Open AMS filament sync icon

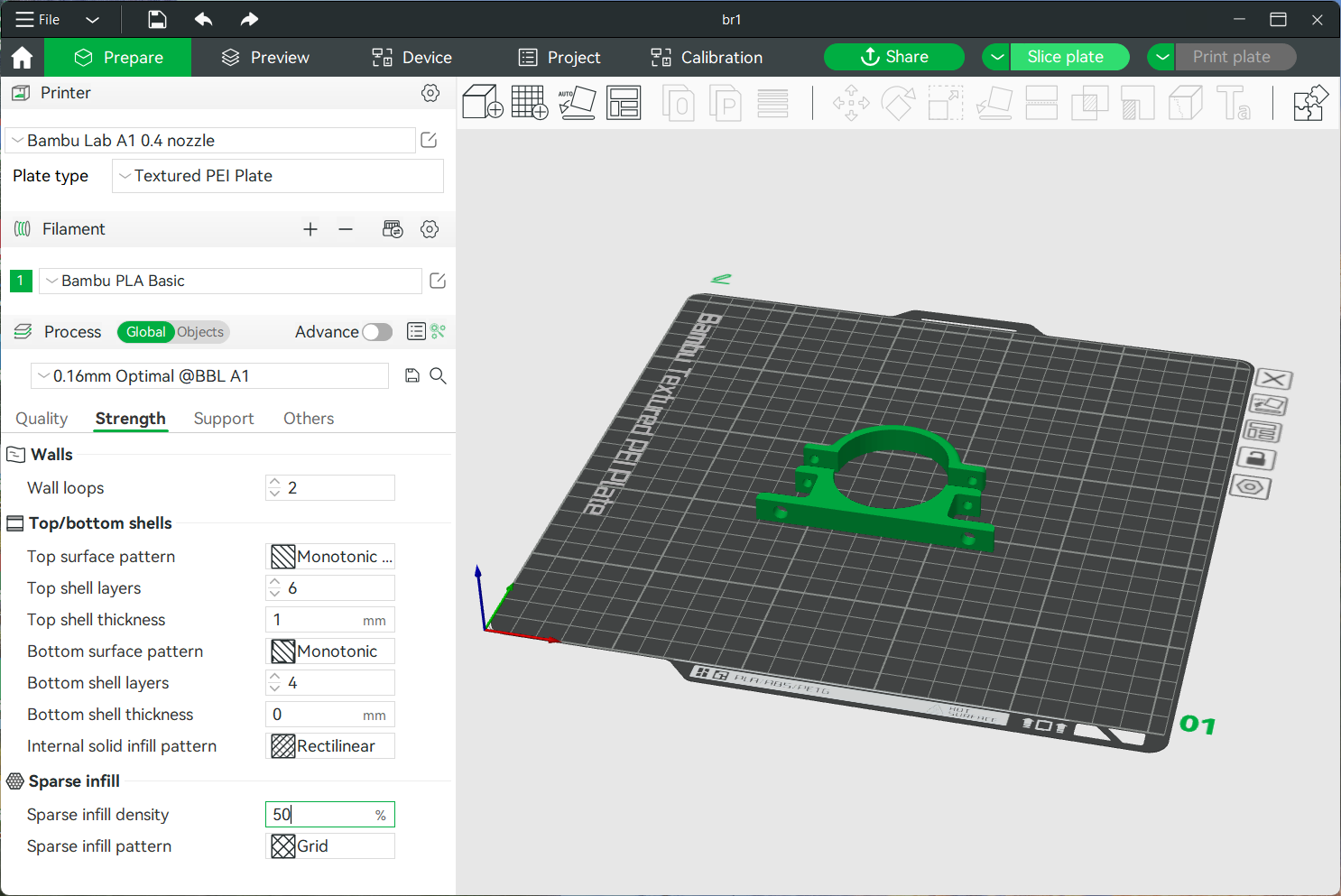(x=393, y=229)
